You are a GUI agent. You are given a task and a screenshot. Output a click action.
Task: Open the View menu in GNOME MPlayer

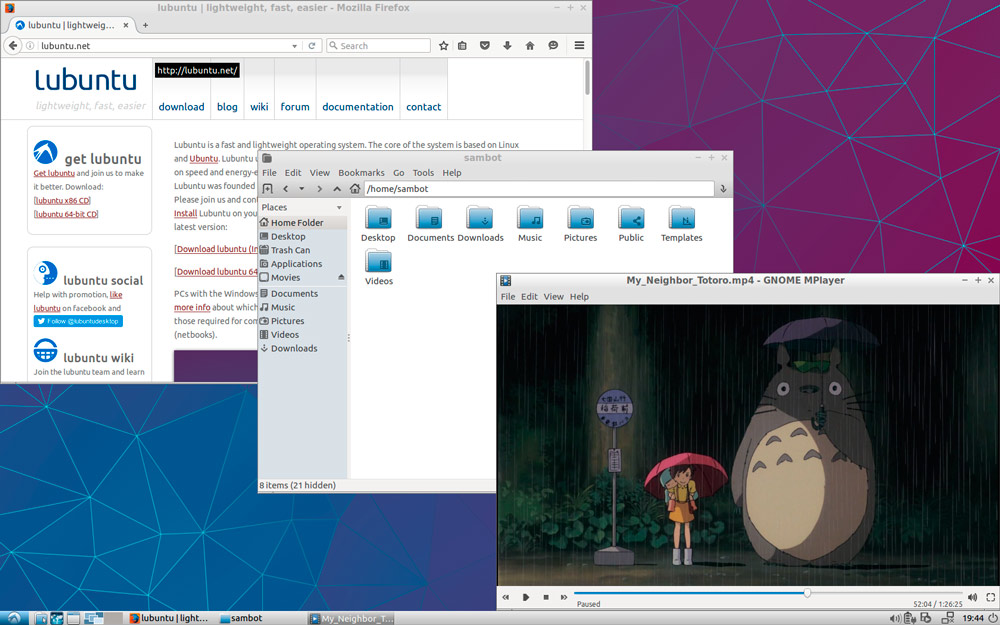553,297
